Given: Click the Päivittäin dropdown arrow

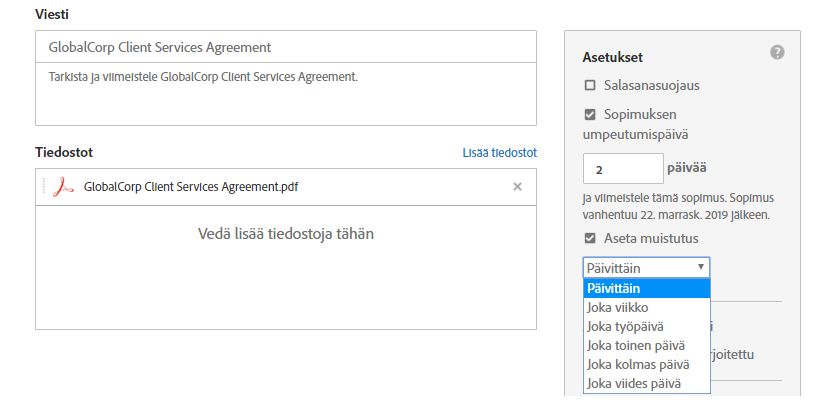Looking at the screenshot, I should coord(700,267).
